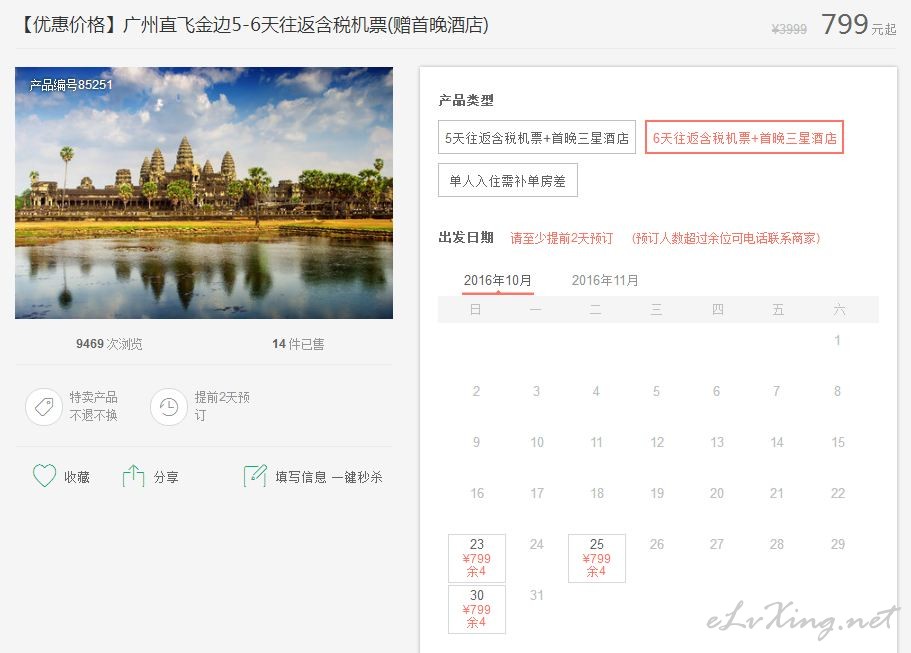Click the share upload icon
Viewport: 911px width, 653px height.
(x=133, y=476)
